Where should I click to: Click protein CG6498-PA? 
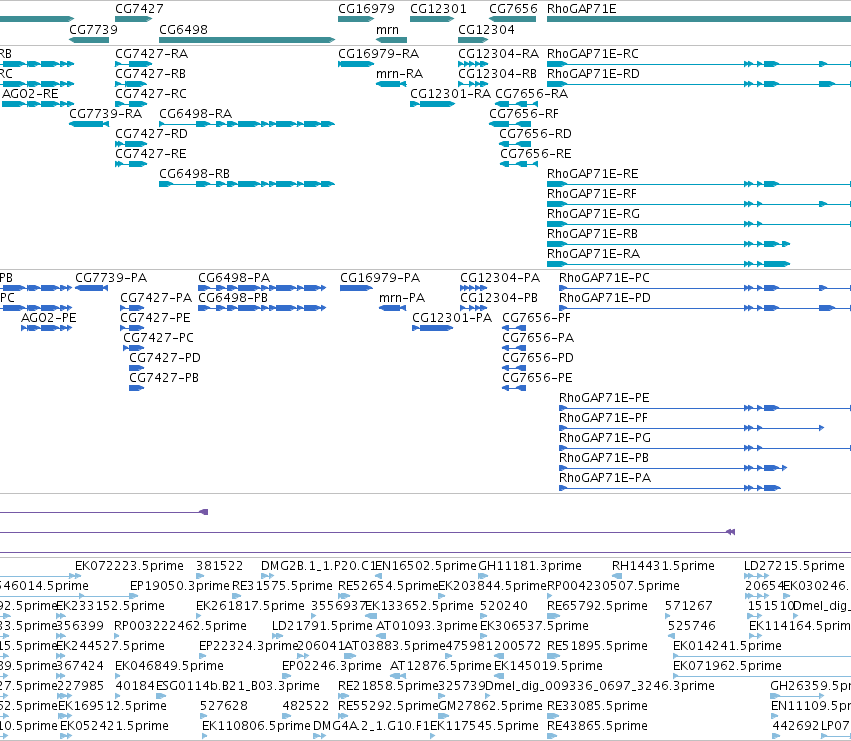point(234,278)
